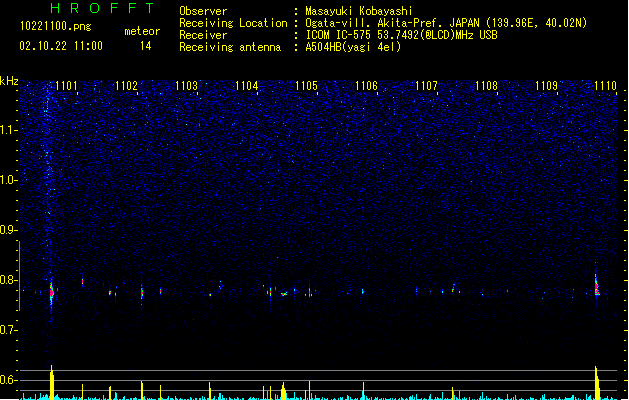Click the meteor count value 14

click(145, 46)
